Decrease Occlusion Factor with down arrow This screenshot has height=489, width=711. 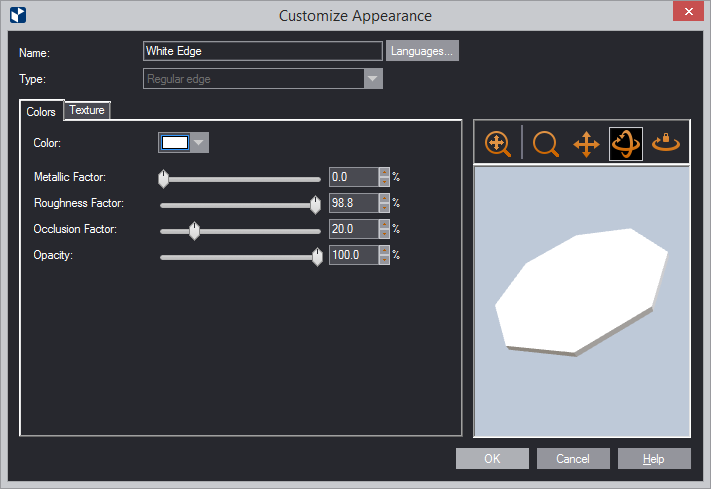[x=384, y=234]
